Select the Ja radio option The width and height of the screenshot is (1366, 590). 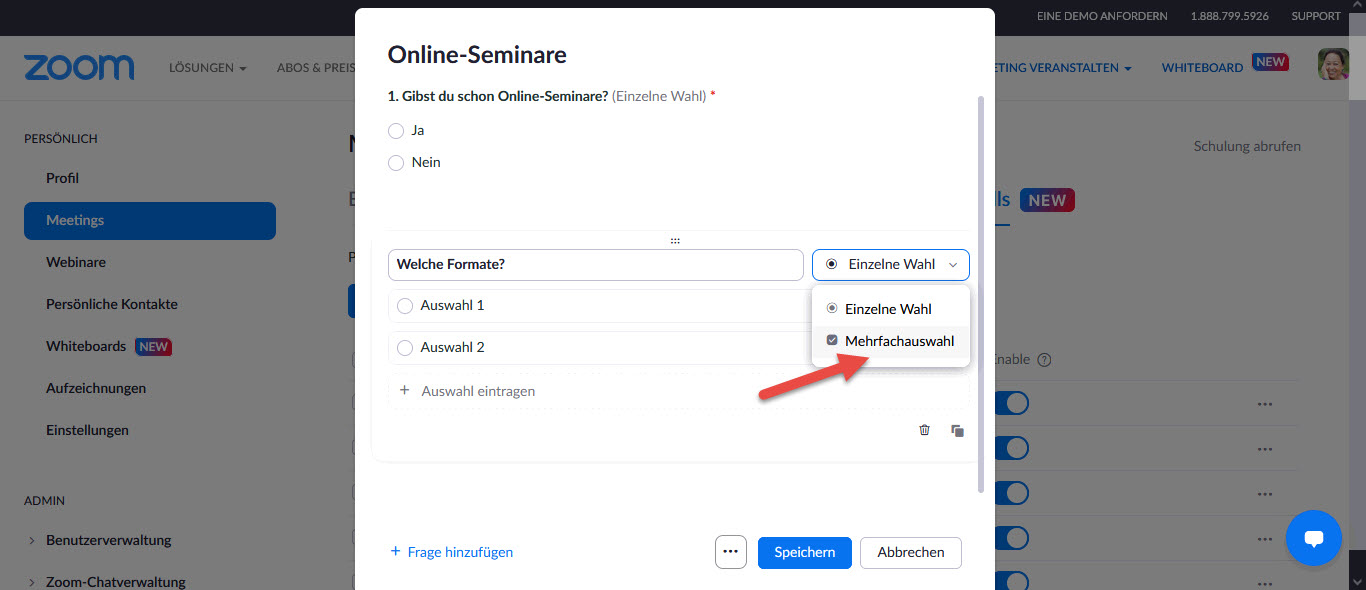[x=396, y=131]
